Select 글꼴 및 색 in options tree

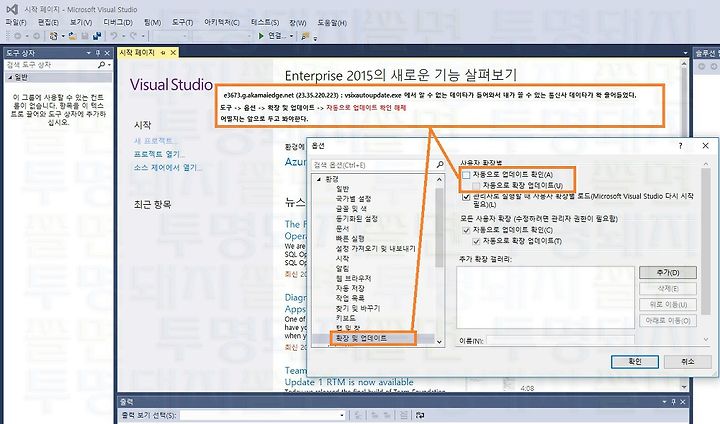(351, 209)
